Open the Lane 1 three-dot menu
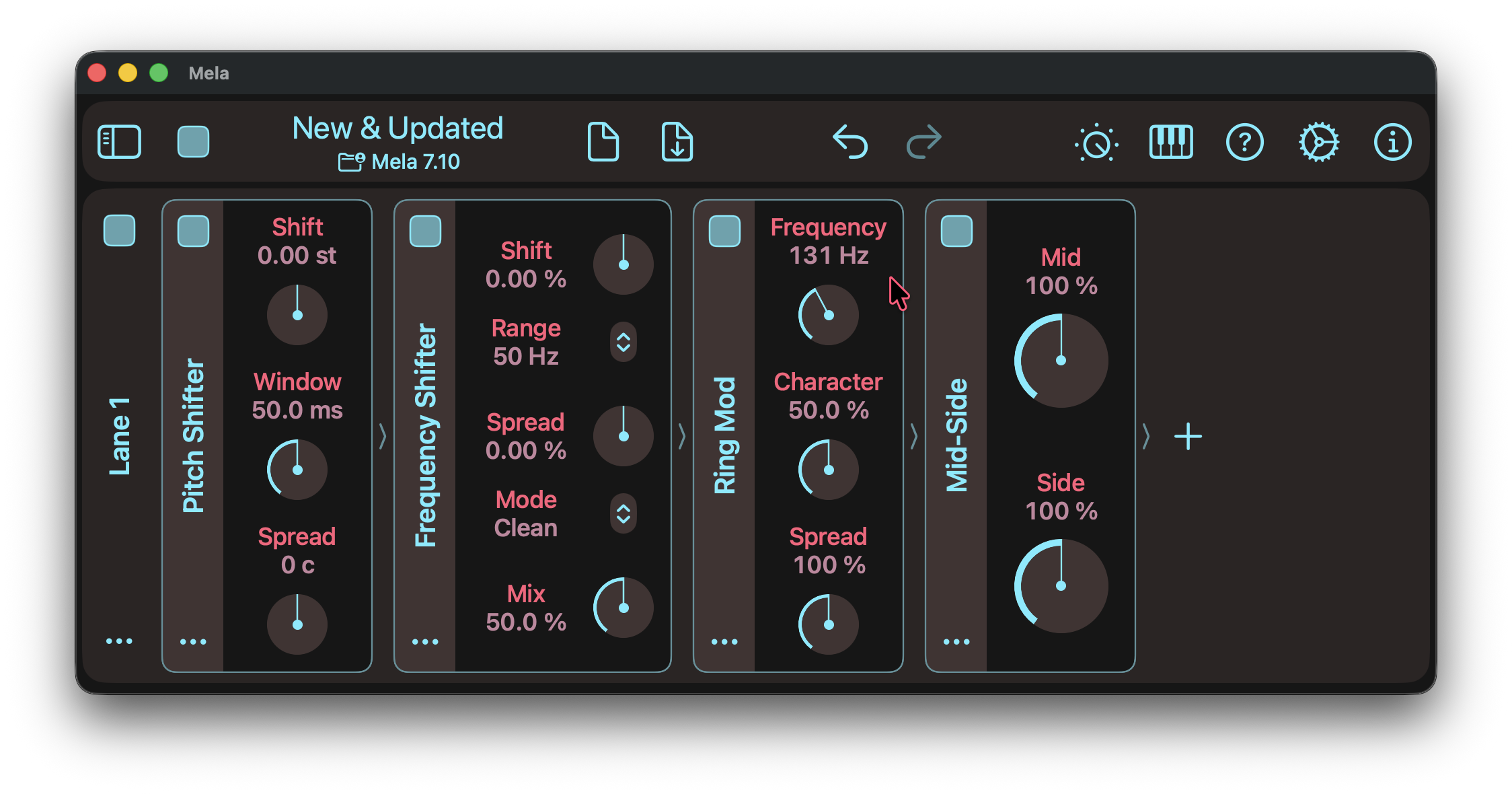The width and height of the screenshot is (1512, 794). [119, 641]
